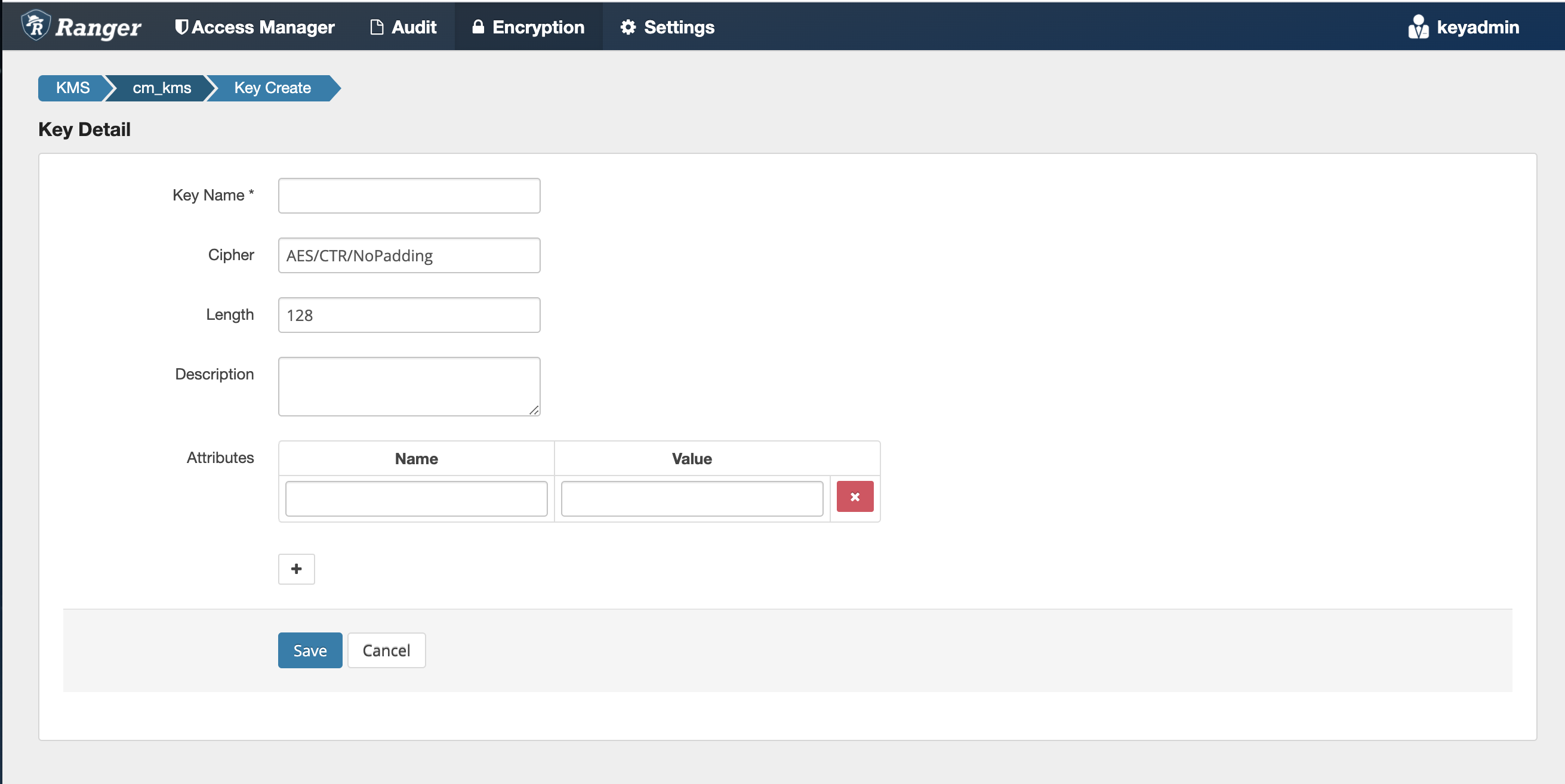
Task: Cancel key creation
Action: 386,650
